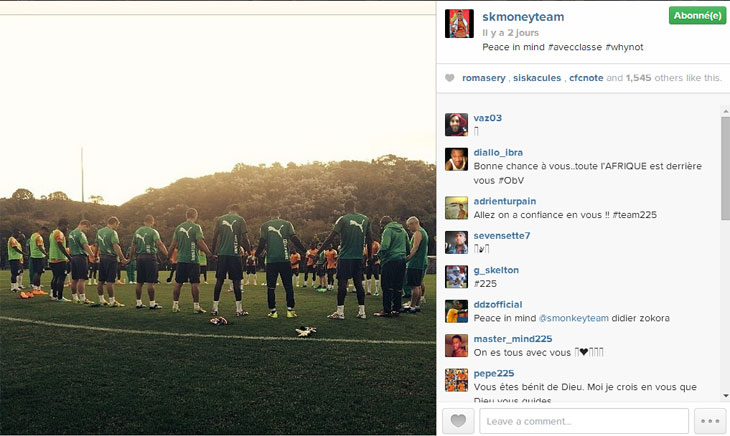
Task: Toggle the green Abonné(e) follow button
Action: (697, 16)
